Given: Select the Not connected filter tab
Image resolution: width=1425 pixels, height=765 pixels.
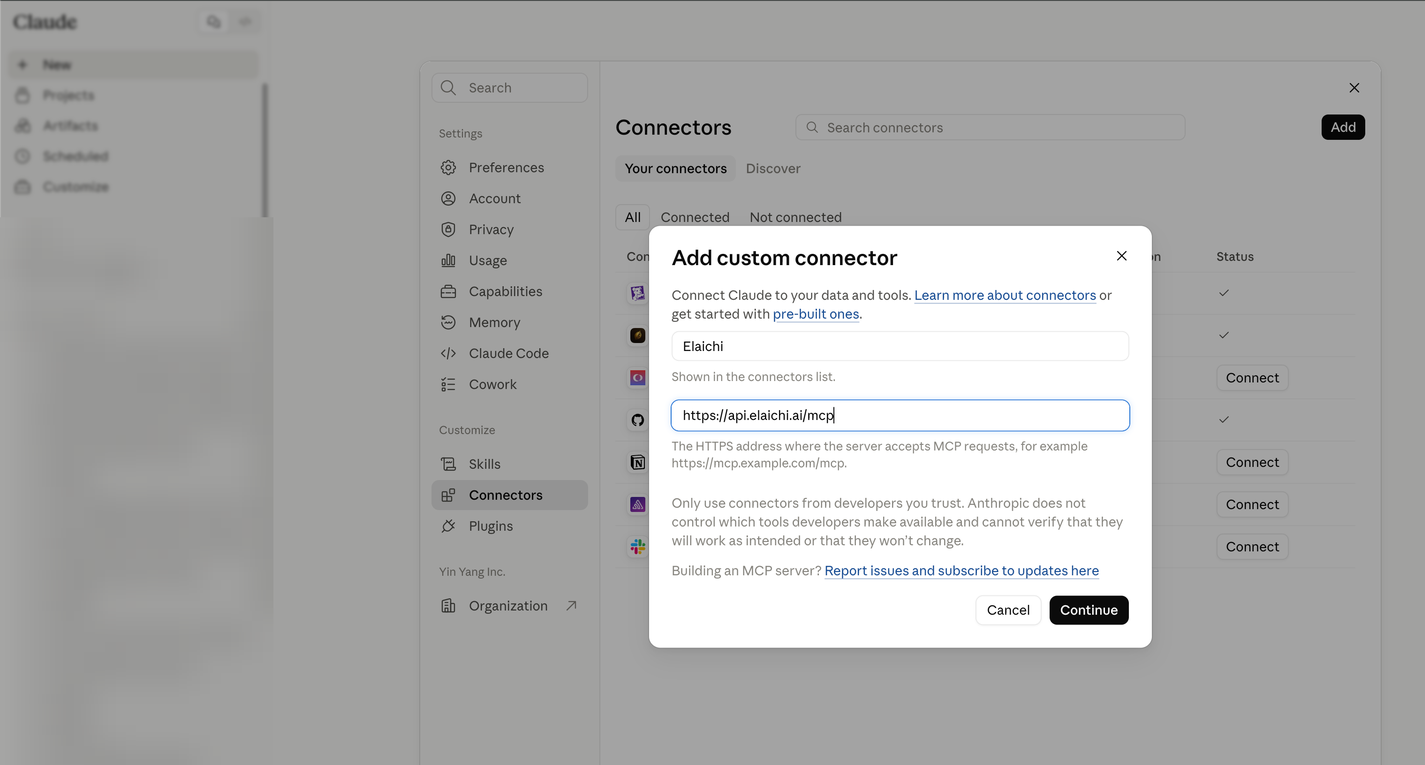Looking at the screenshot, I should (x=796, y=217).
